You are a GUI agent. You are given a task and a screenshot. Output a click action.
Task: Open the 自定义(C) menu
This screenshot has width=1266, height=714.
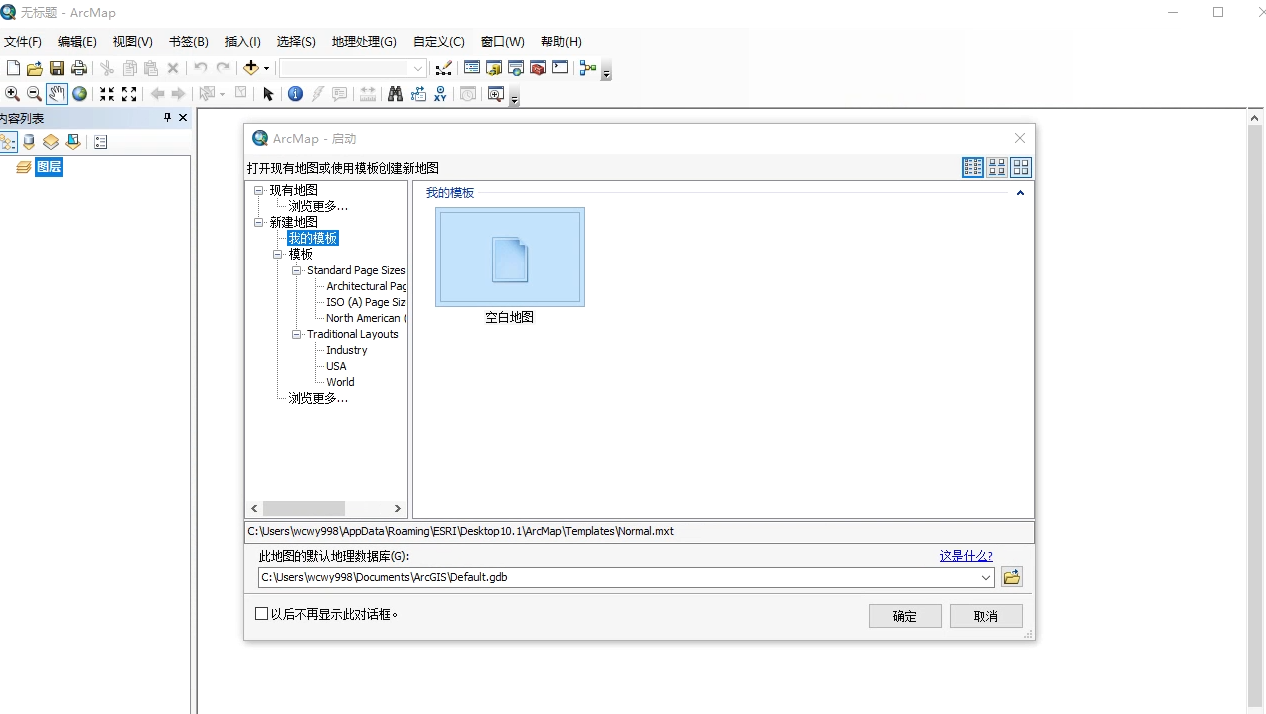click(x=439, y=42)
